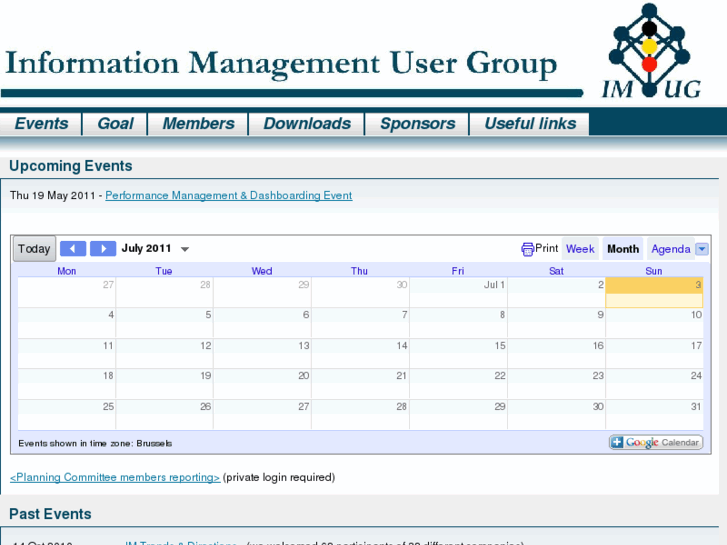This screenshot has width=727, height=545.
Task: Open the Goal navigation item
Action: [115, 124]
